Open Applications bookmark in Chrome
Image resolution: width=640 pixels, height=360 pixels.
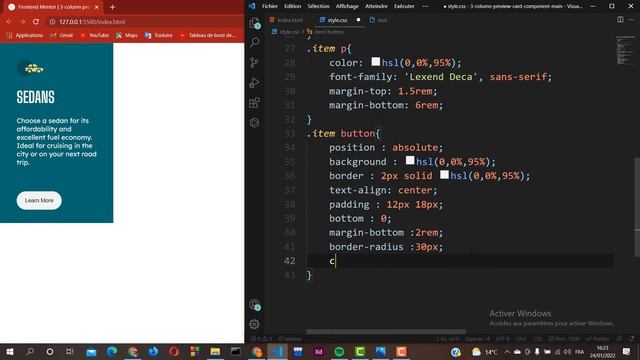click(x=25, y=36)
